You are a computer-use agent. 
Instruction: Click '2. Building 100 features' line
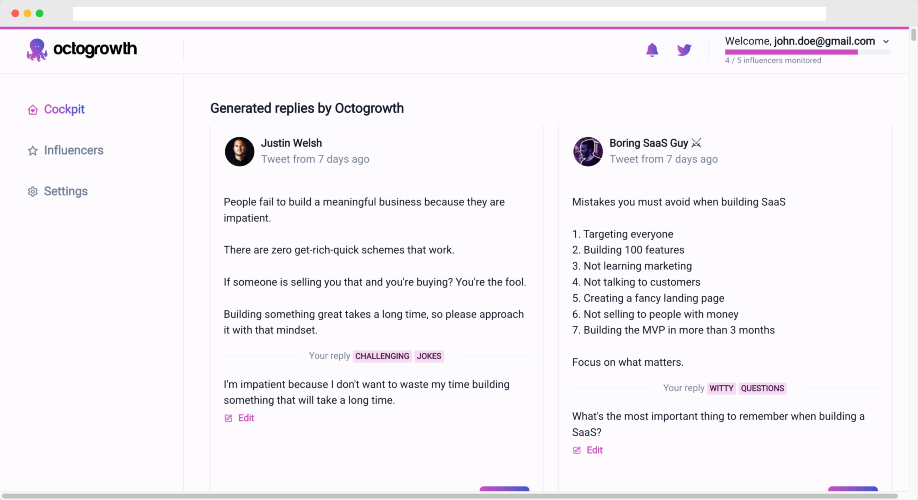[628, 250]
